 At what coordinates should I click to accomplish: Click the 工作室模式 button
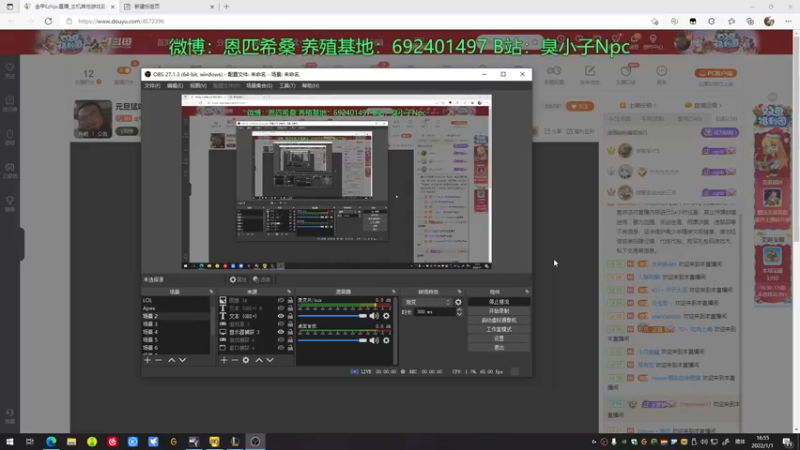[499, 329]
